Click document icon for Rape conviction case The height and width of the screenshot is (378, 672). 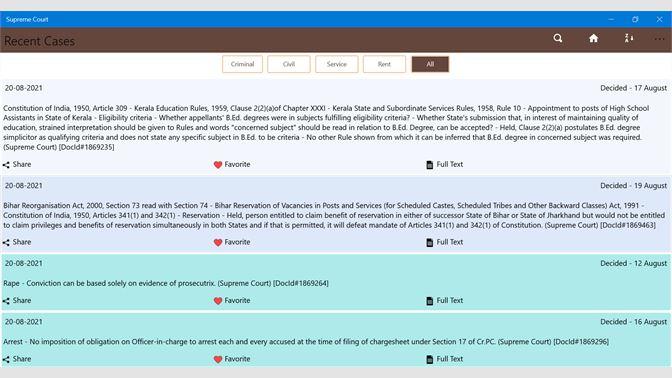click(429, 301)
